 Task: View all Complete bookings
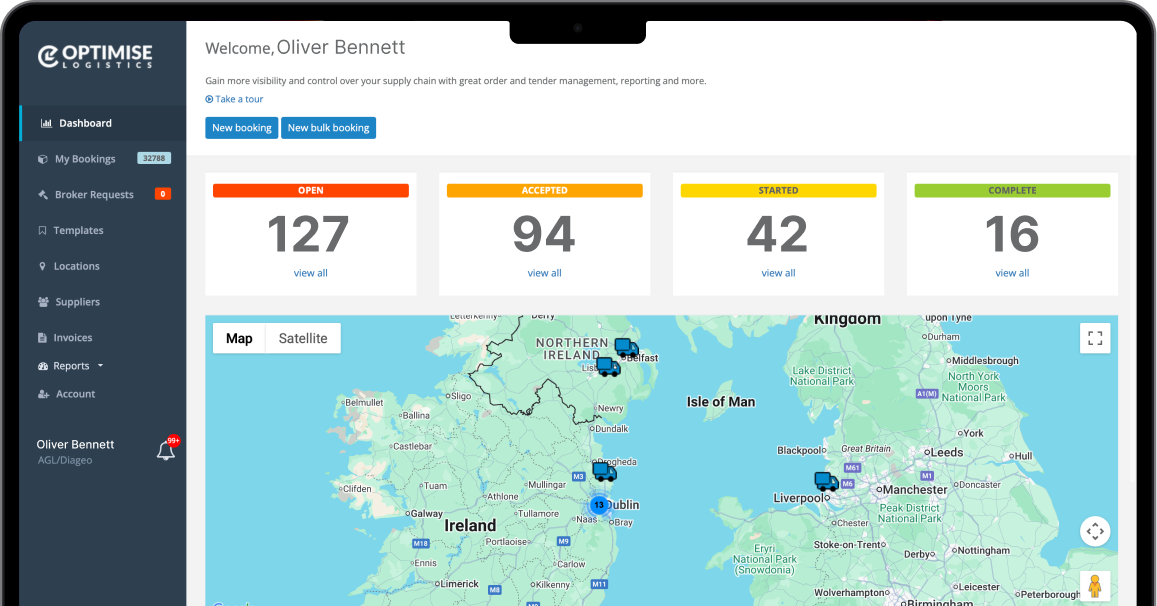tap(1012, 273)
